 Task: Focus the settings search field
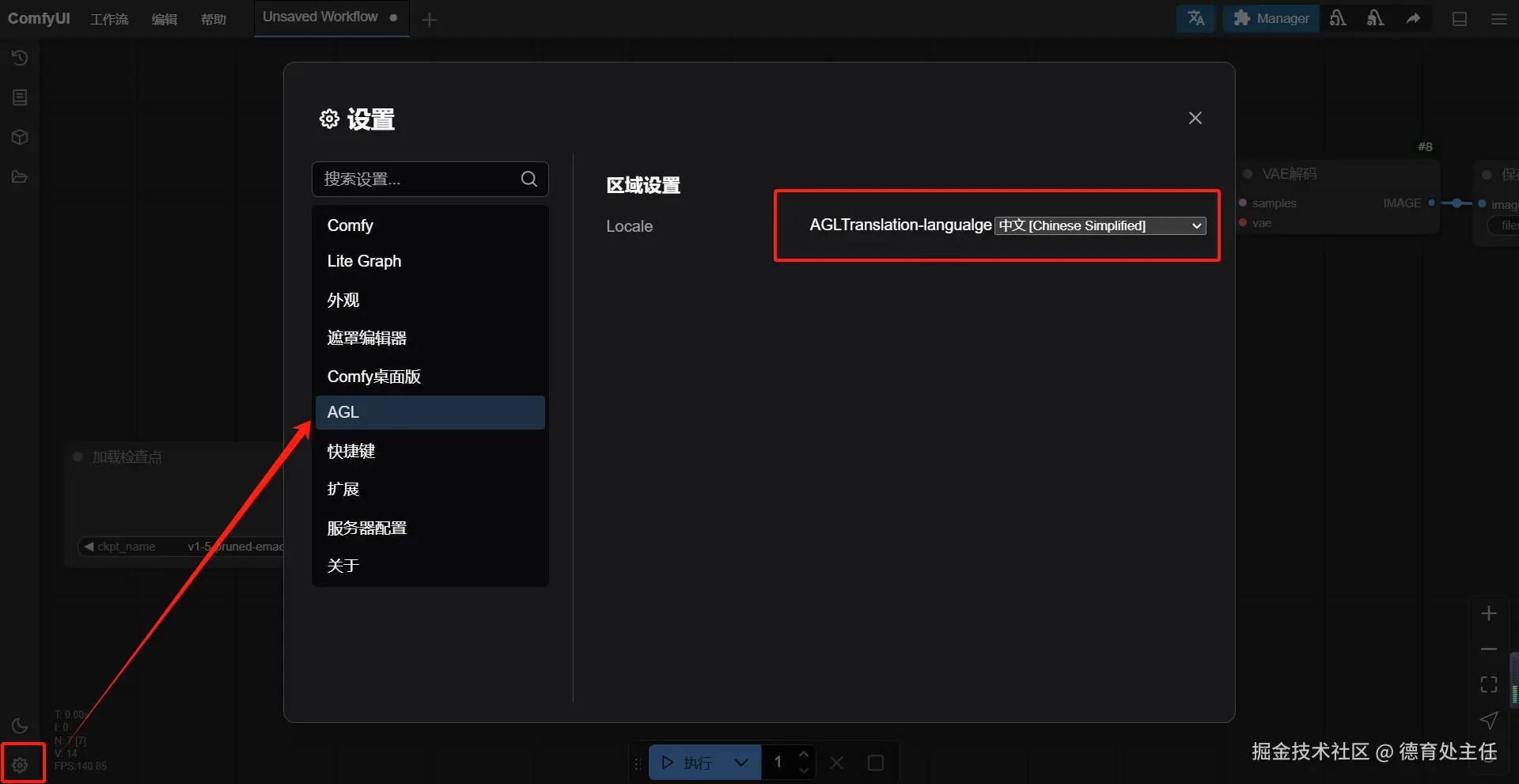[x=430, y=179]
